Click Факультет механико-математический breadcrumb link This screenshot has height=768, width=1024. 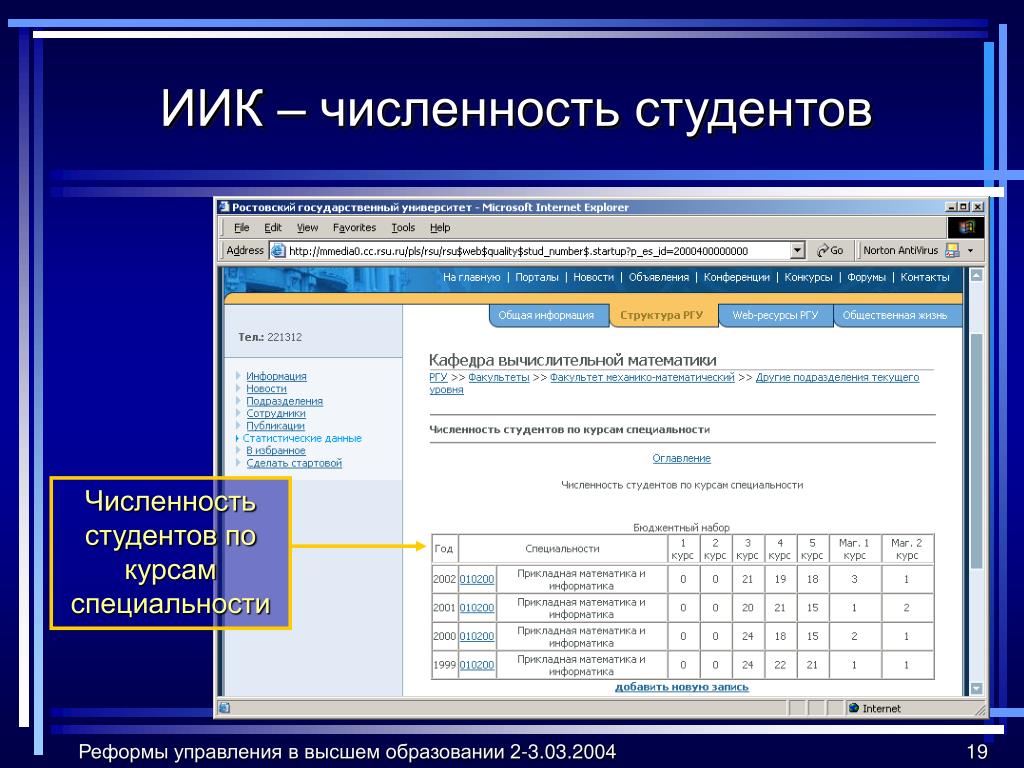[x=643, y=377]
